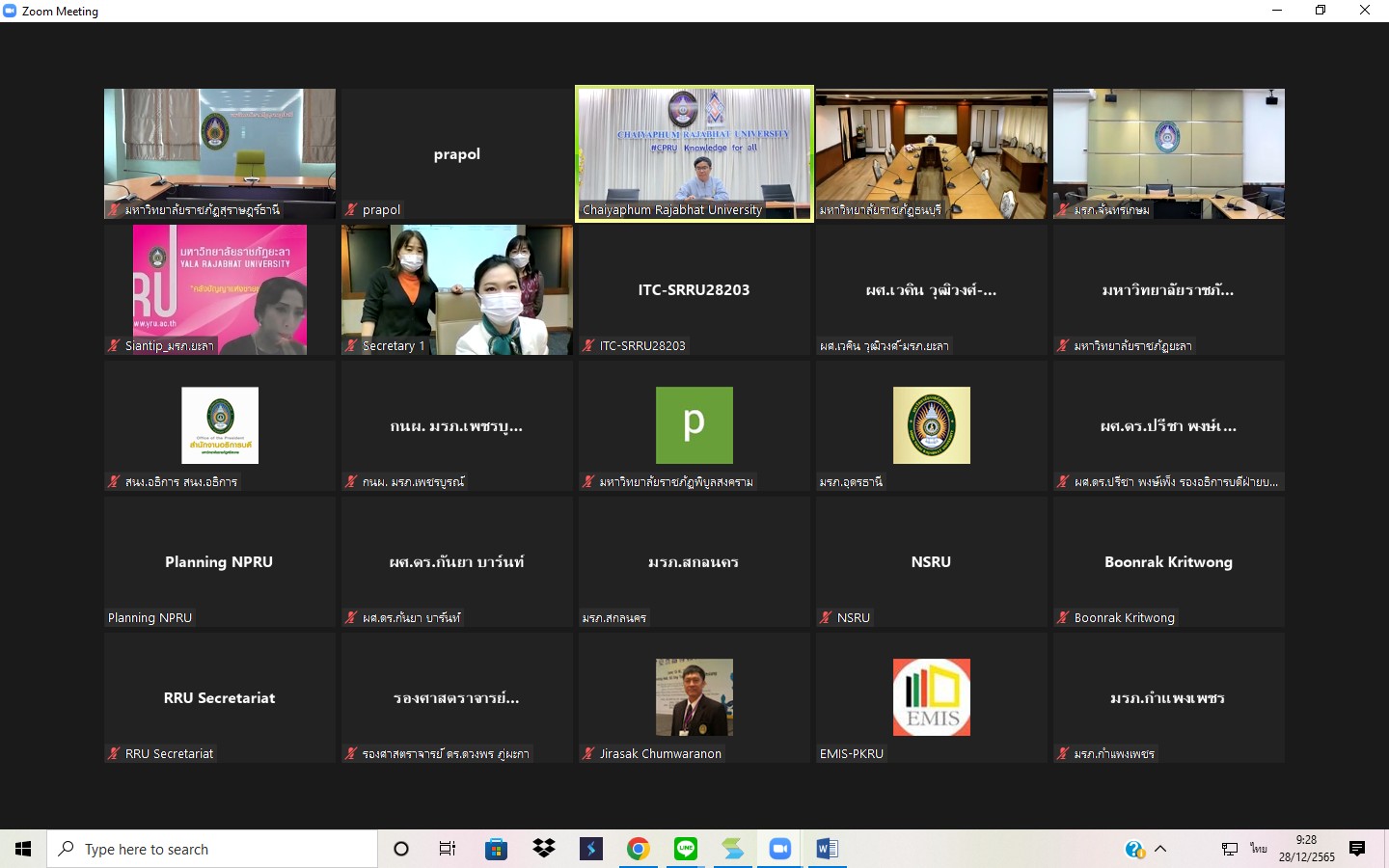The image size is (1389, 868).
Task: Click the Cortana circle icon
Action: pos(401,849)
